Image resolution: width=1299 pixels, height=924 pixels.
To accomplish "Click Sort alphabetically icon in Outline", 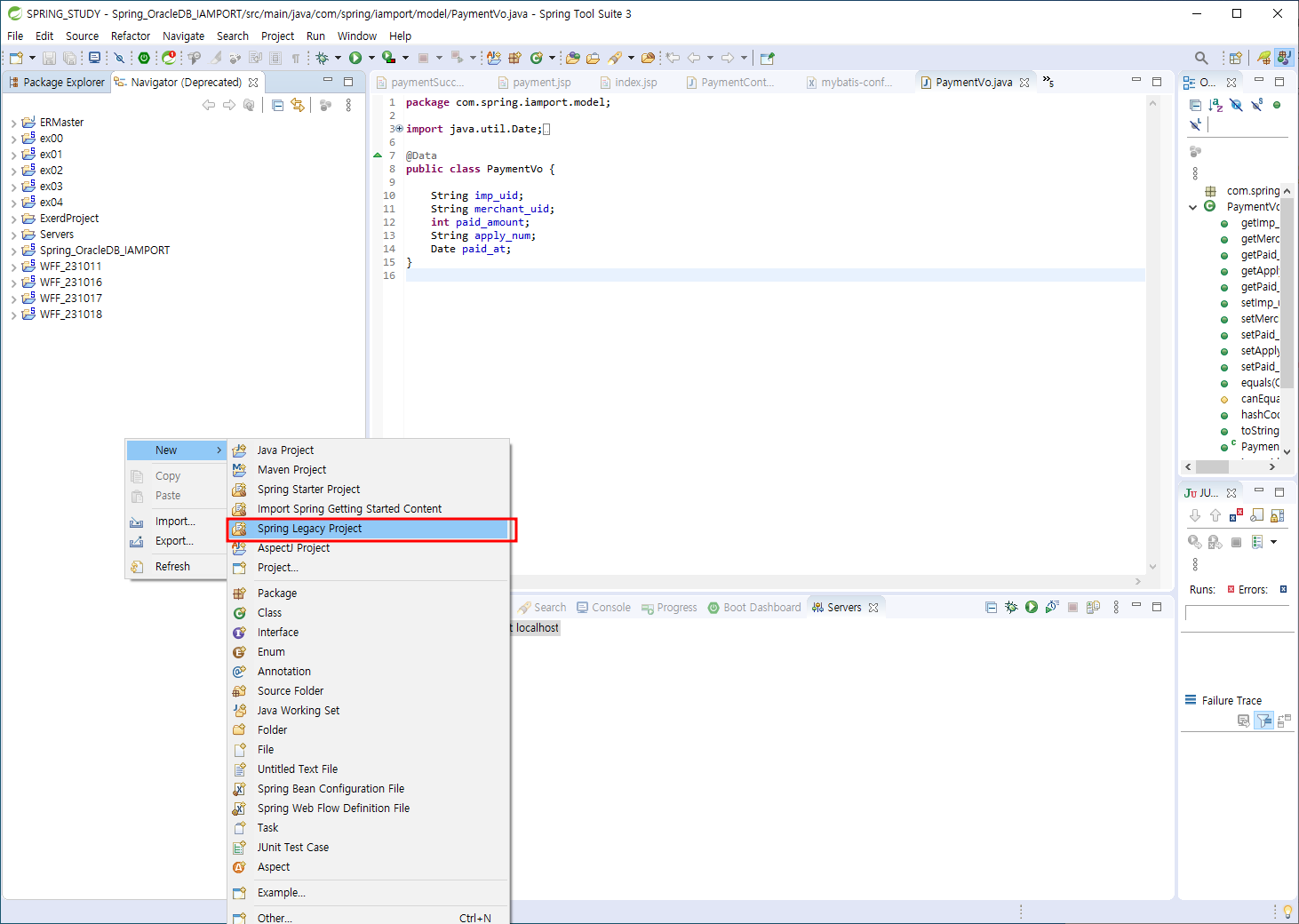I will pyautogui.click(x=1215, y=105).
